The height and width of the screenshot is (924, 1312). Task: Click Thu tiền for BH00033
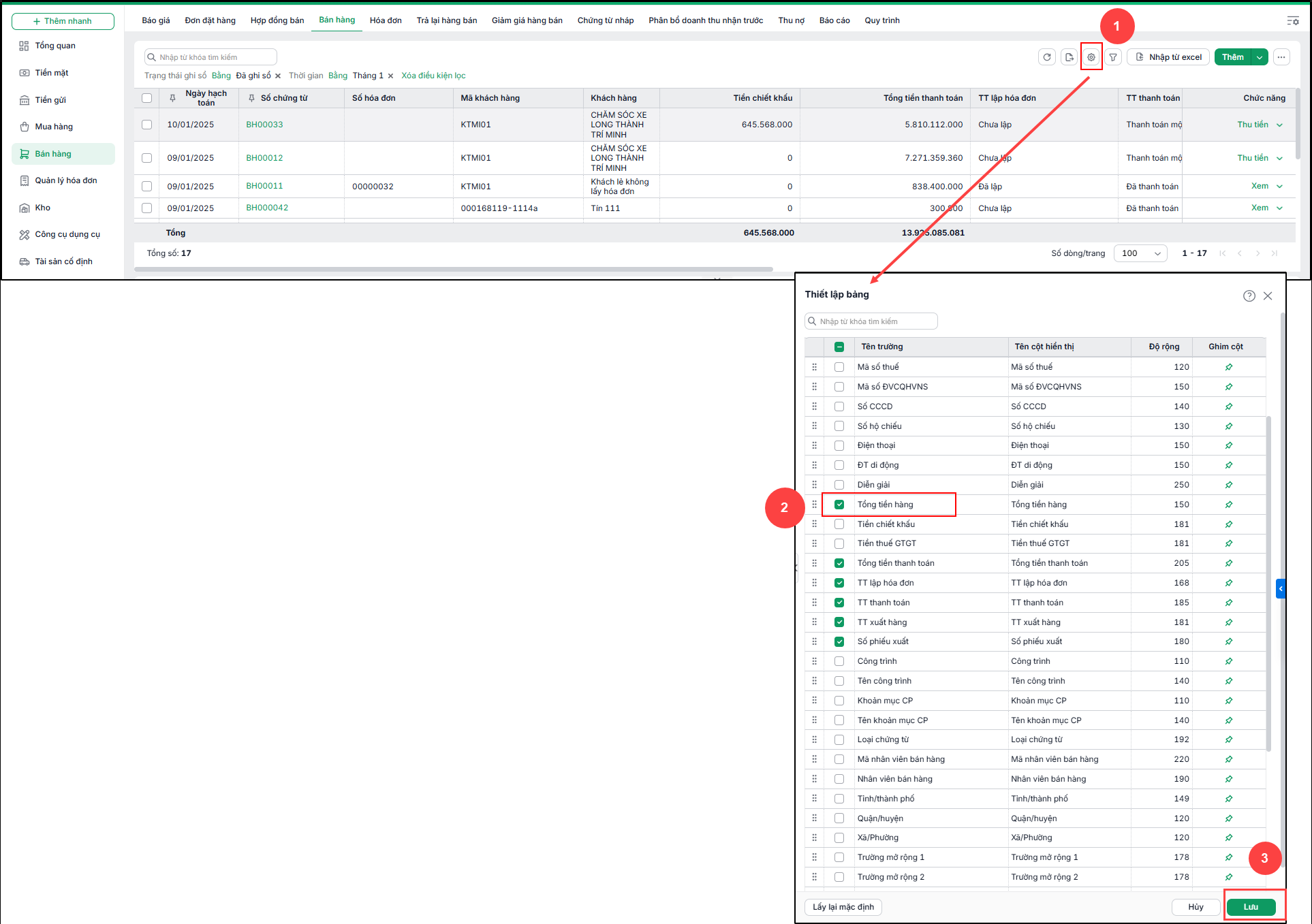point(1253,125)
